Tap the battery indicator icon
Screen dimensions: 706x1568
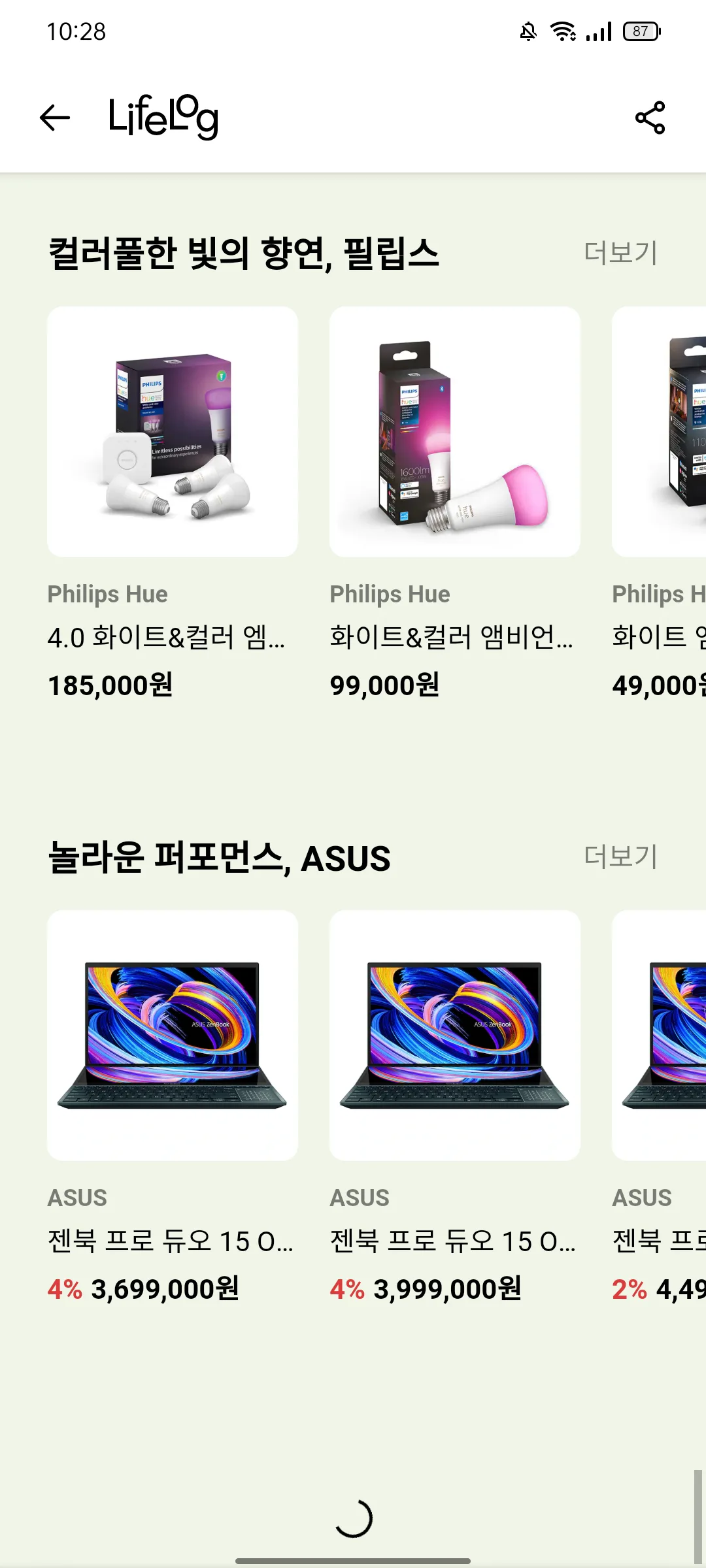point(642,31)
